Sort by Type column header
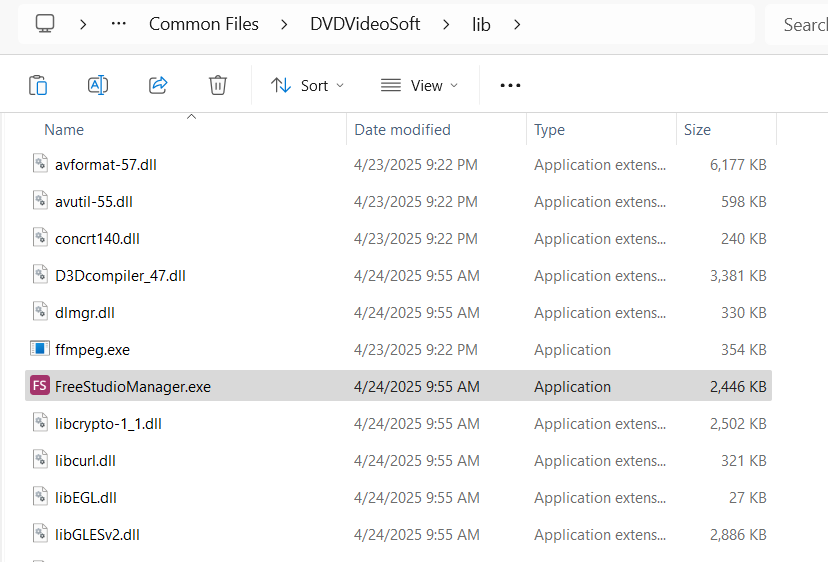 549,129
